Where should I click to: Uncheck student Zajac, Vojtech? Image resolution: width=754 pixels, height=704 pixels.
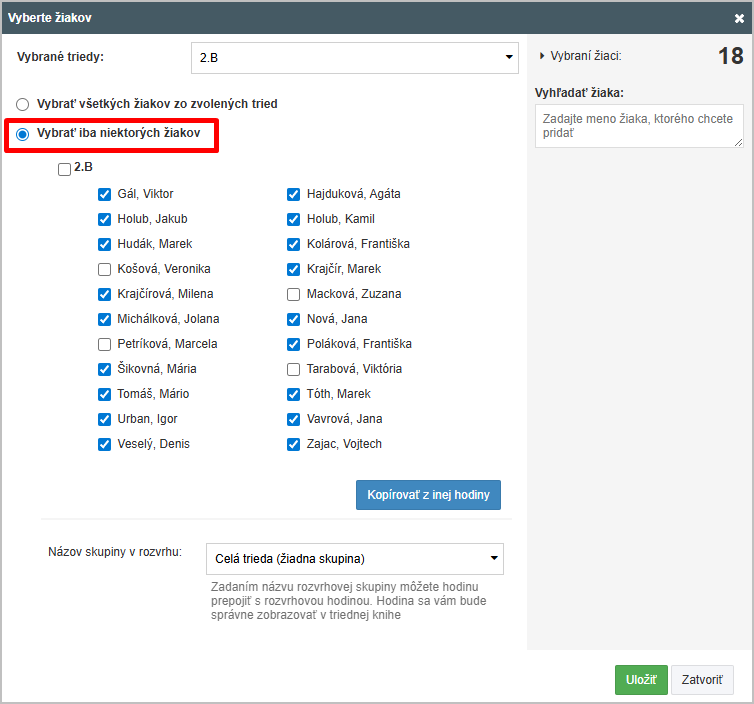[x=293, y=444]
